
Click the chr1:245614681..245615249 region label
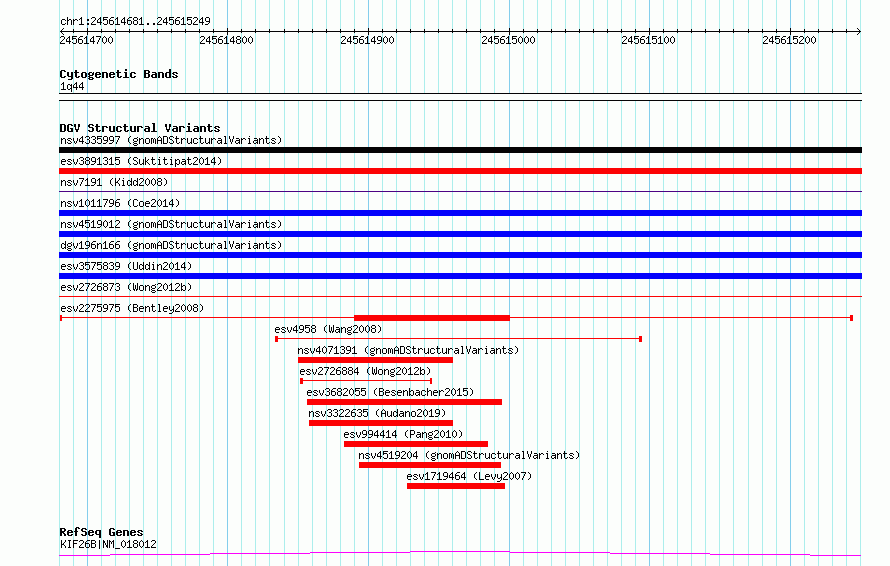point(135,21)
